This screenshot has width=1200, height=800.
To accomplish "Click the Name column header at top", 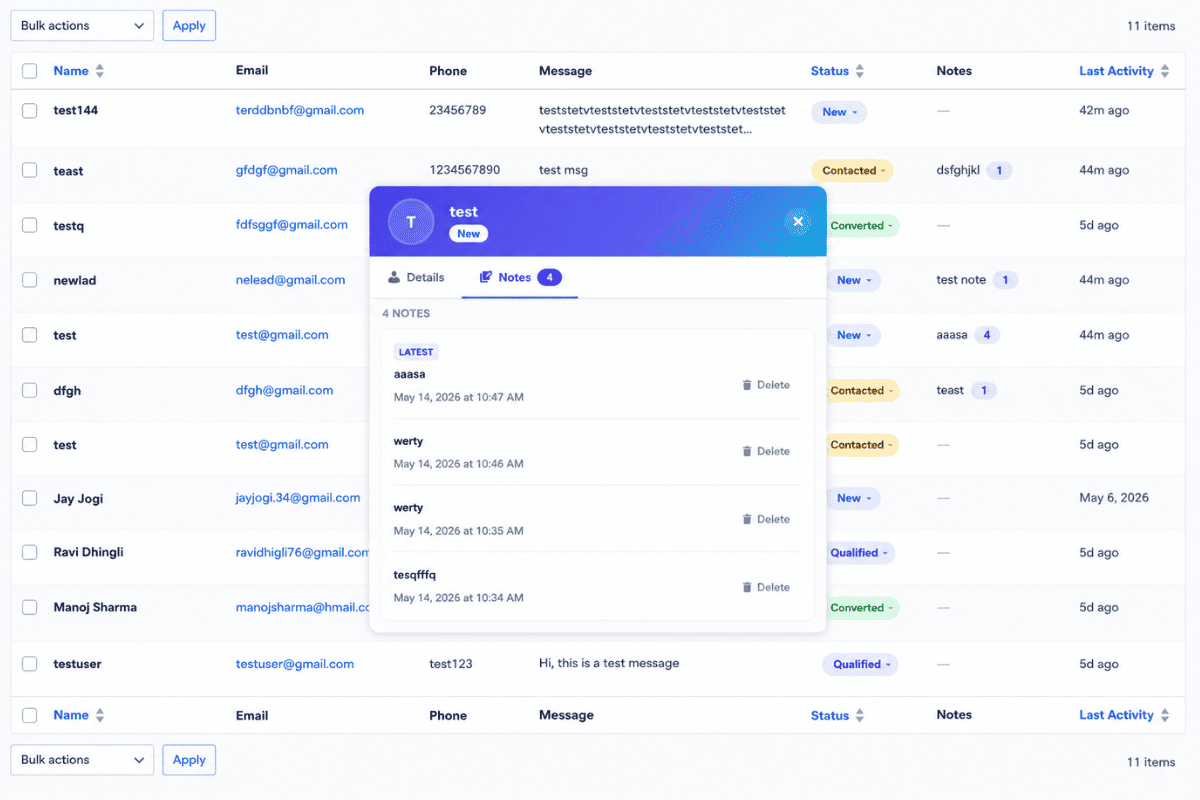I will point(71,71).
